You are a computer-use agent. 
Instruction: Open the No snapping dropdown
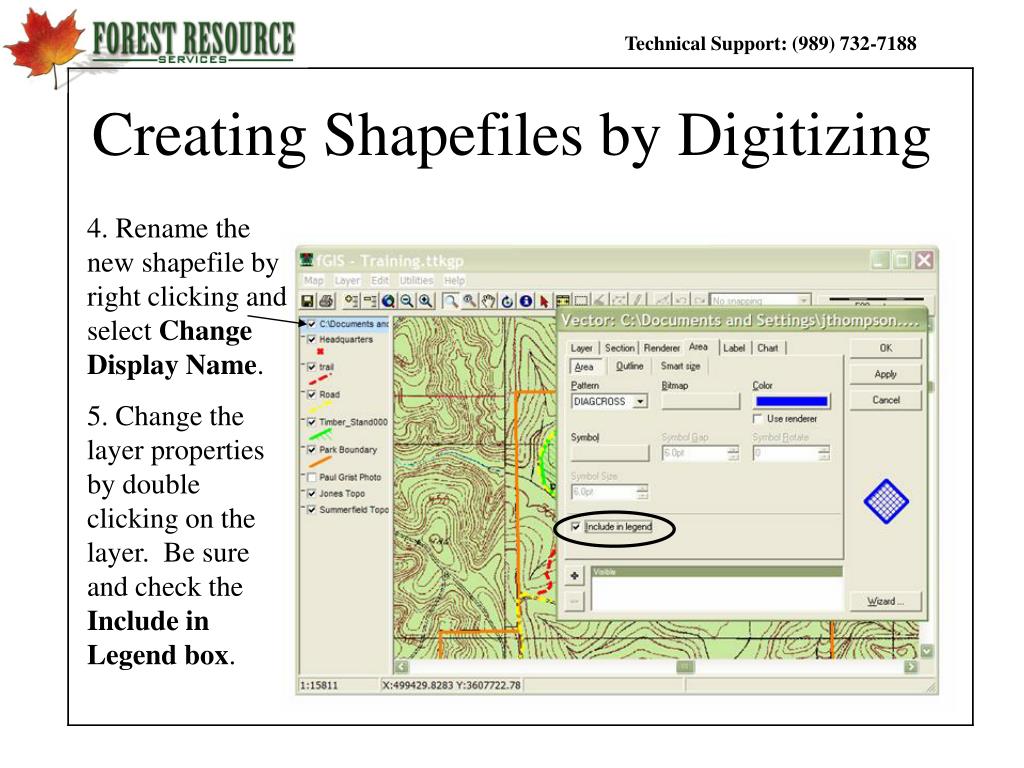click(x=805, y=301)
